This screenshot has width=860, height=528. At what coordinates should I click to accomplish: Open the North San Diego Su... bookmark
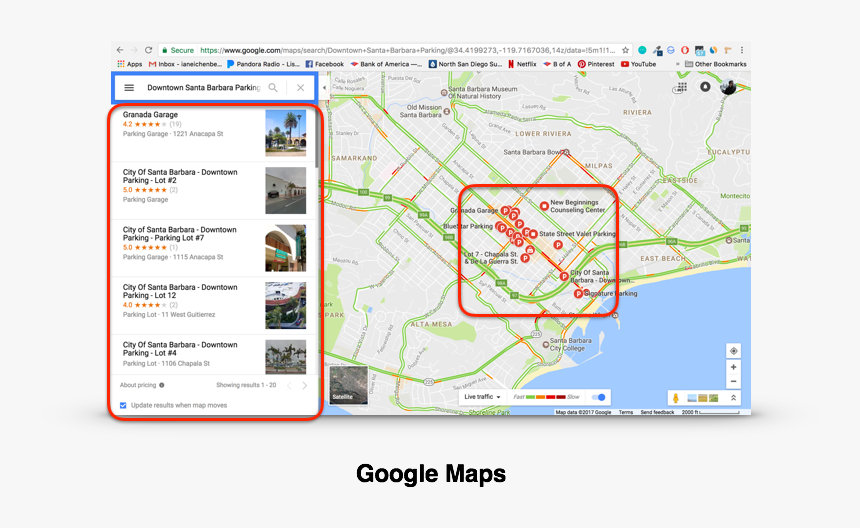465,64
